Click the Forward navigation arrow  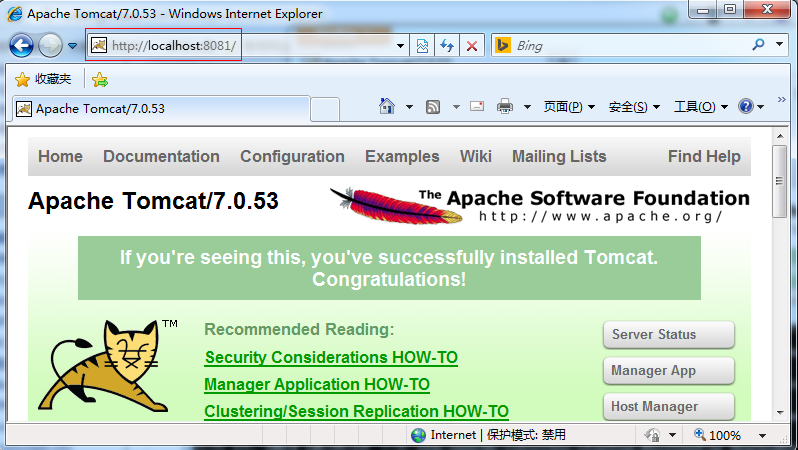click(50, 46)
